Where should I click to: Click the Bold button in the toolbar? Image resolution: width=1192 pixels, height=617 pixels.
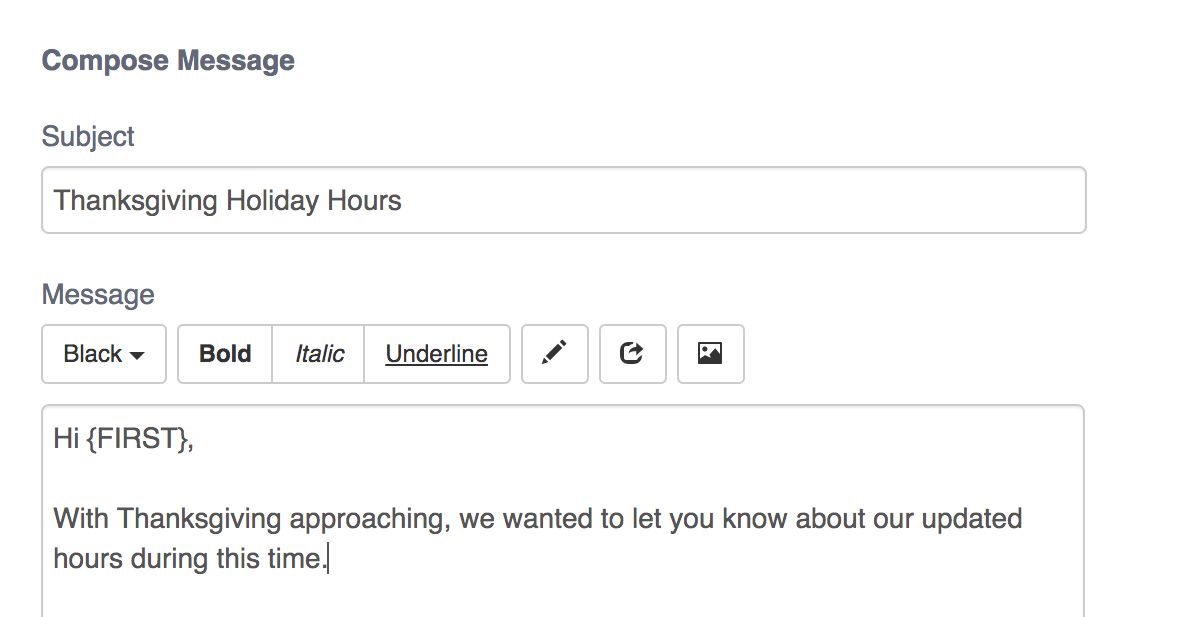click(x=224, y=353)
